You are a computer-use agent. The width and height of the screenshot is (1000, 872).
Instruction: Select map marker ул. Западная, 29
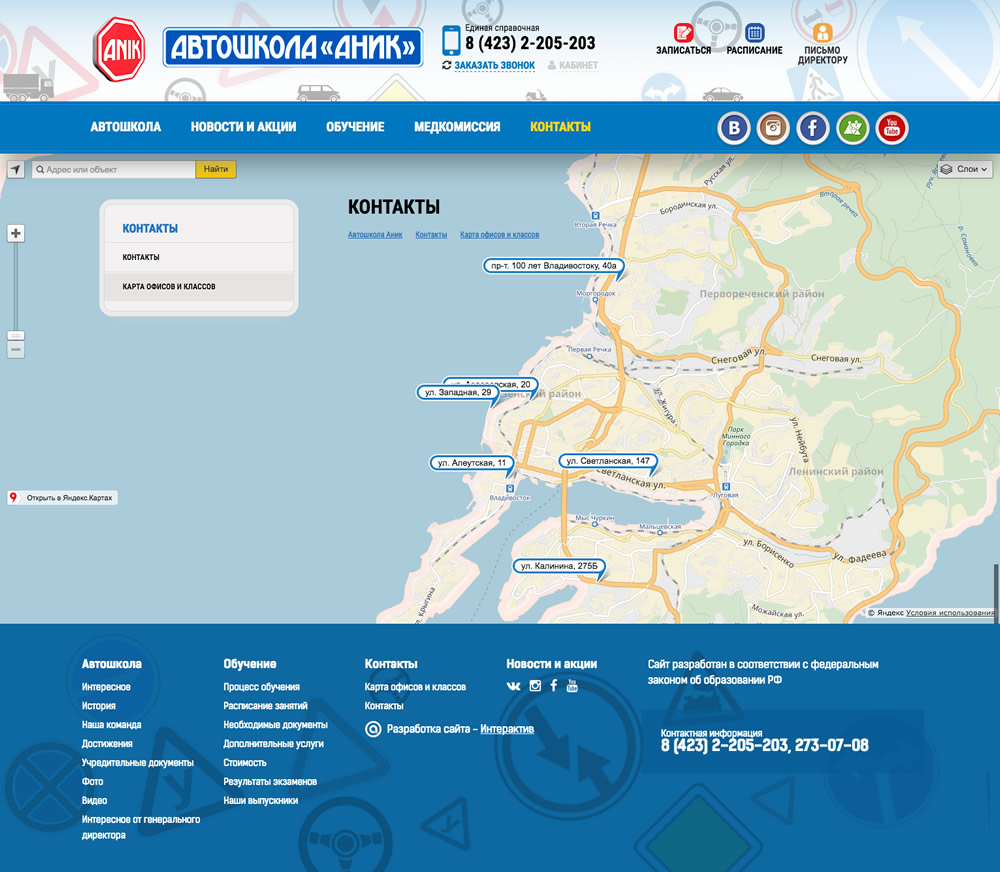tap(458, 392)
